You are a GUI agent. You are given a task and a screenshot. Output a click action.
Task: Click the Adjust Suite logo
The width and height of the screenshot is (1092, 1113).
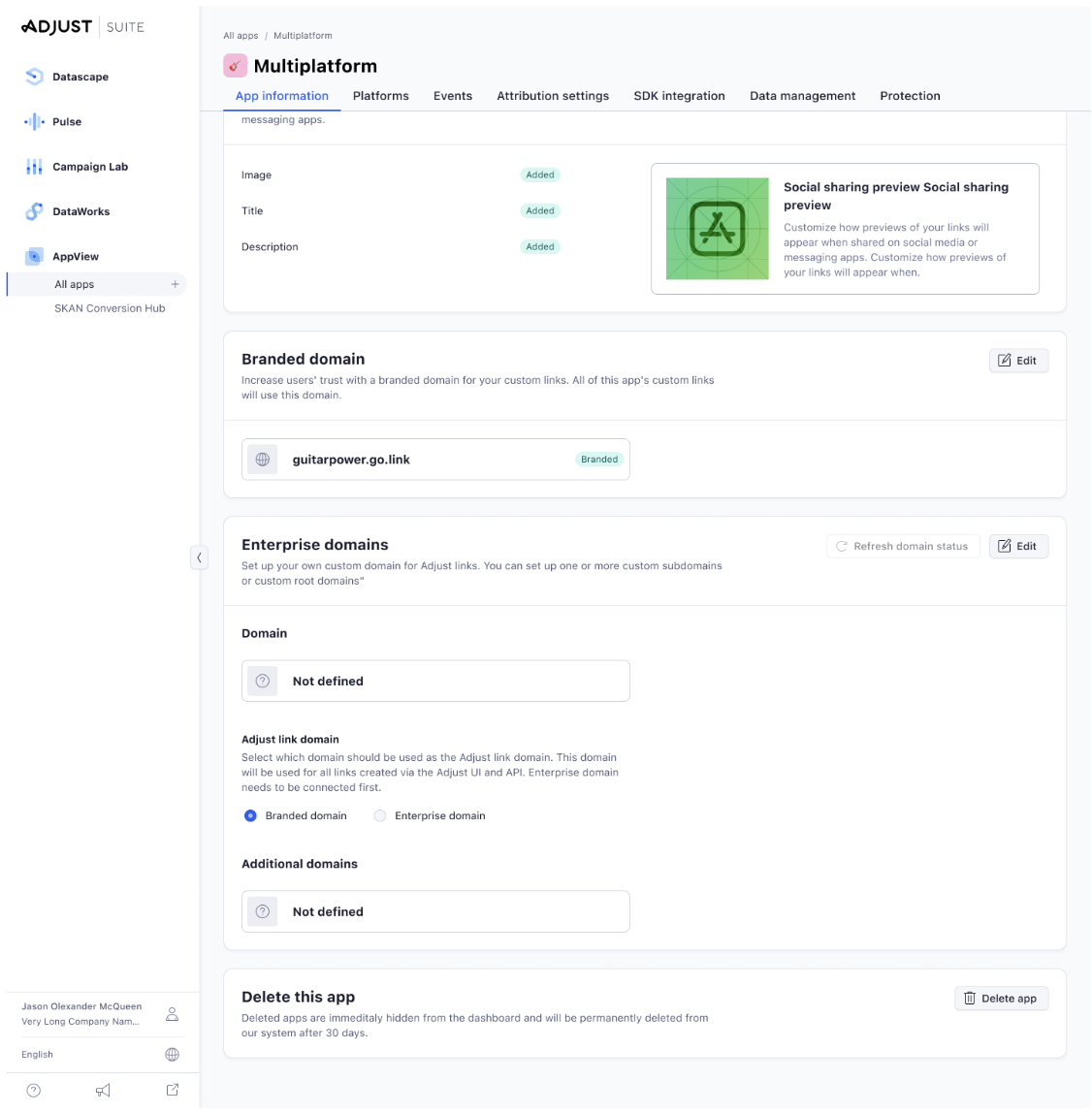82,27
